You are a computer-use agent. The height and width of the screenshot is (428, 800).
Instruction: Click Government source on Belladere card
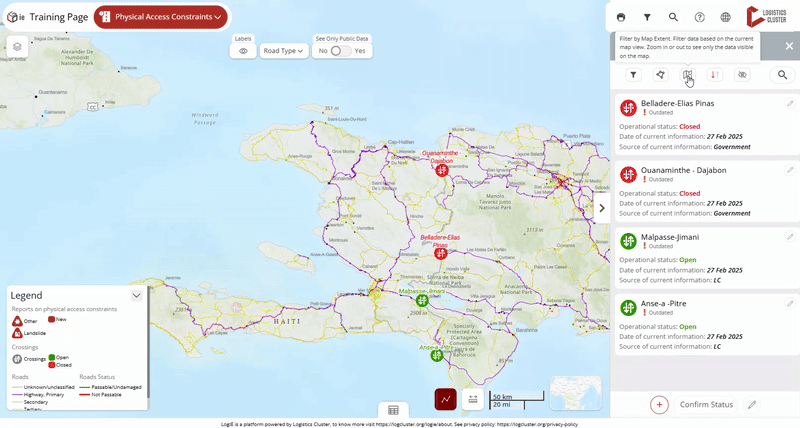[x=732, y=147]
